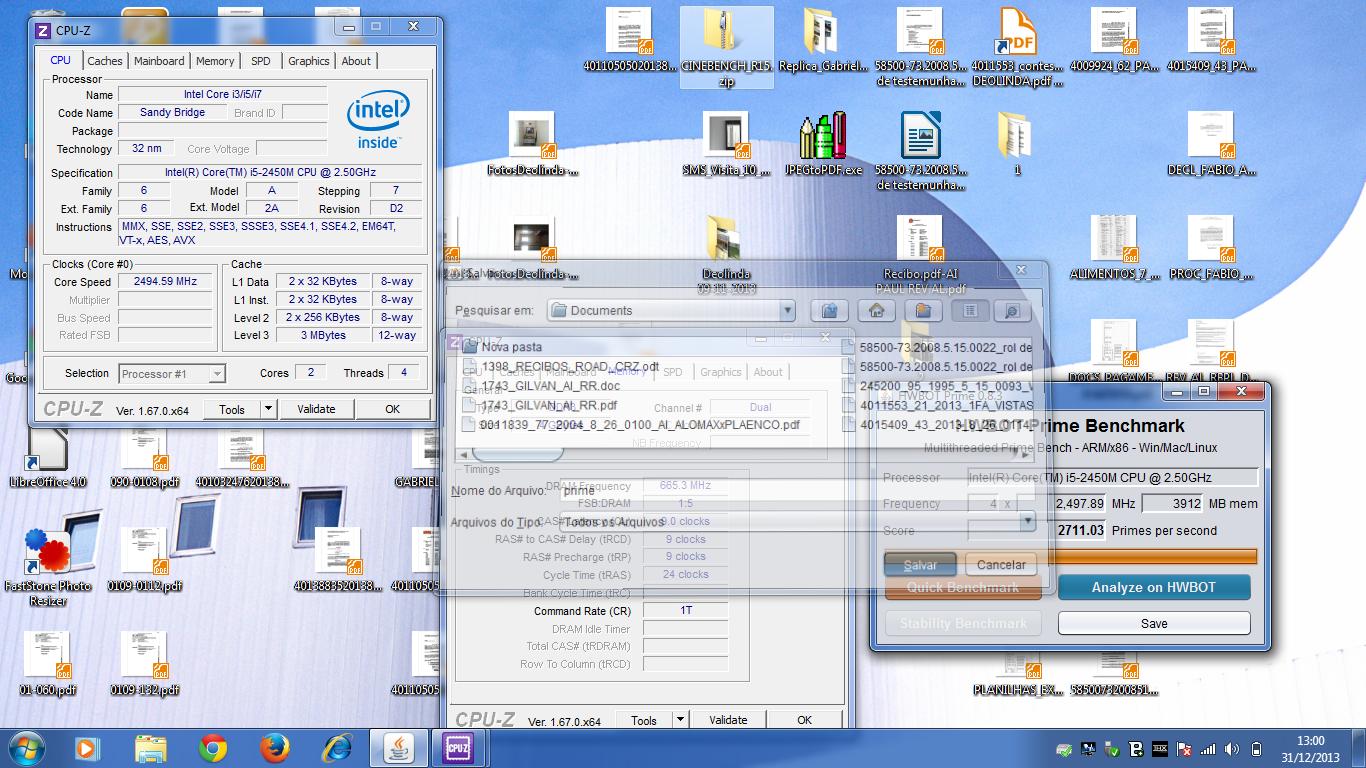Switch to Memory tab in front CPU-Z
The height and width of the screenshot is (768, 1366).
coord(215,61)
